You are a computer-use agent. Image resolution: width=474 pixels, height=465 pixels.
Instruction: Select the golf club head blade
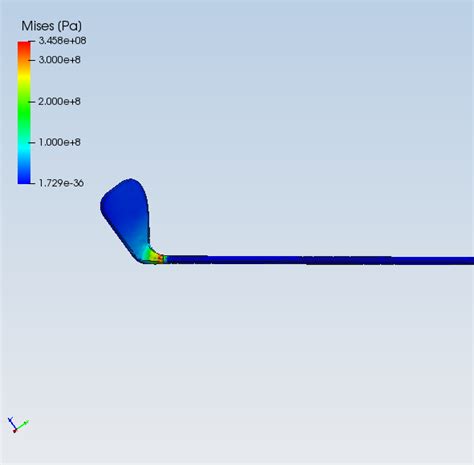[x=125, y=213]
